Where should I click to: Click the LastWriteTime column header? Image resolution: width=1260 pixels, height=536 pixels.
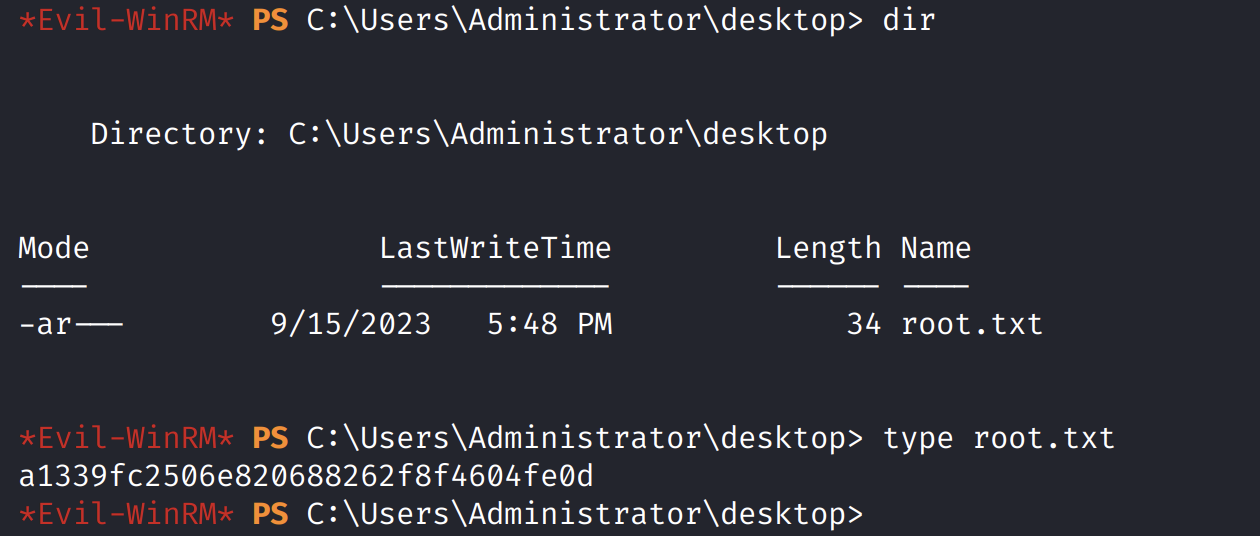(x=495, y=248)
